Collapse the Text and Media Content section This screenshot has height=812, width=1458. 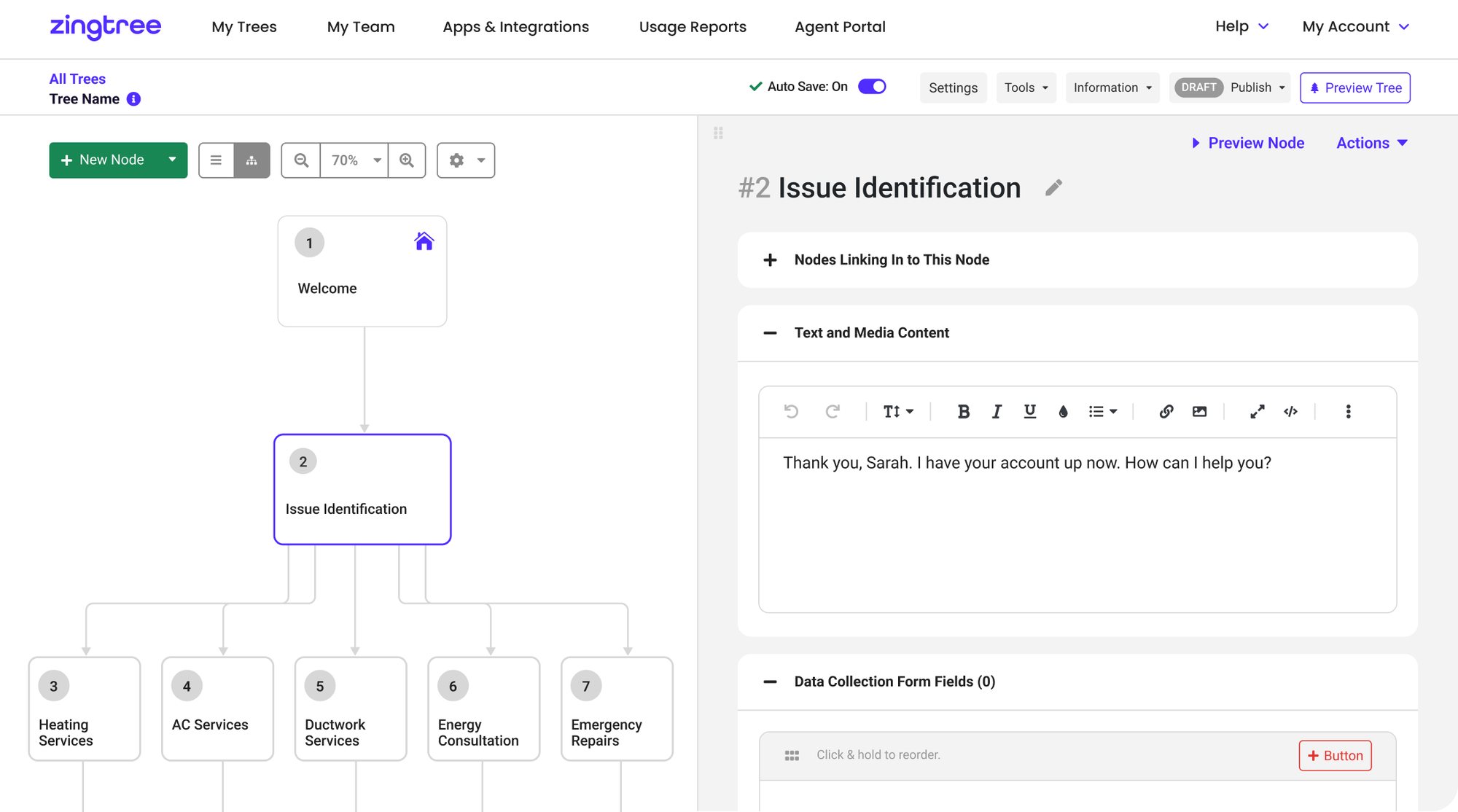tap(770, 333)
